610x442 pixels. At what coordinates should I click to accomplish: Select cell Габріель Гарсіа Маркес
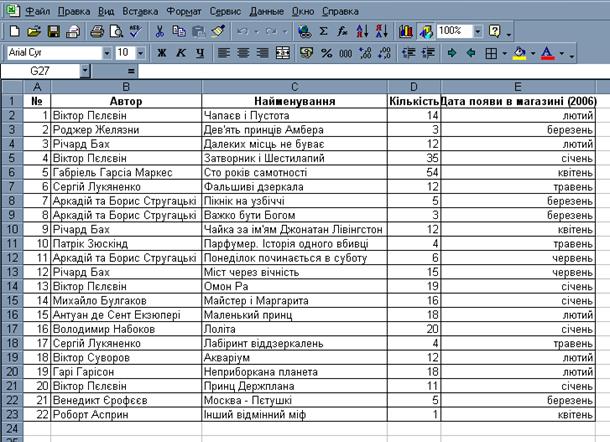126,172
